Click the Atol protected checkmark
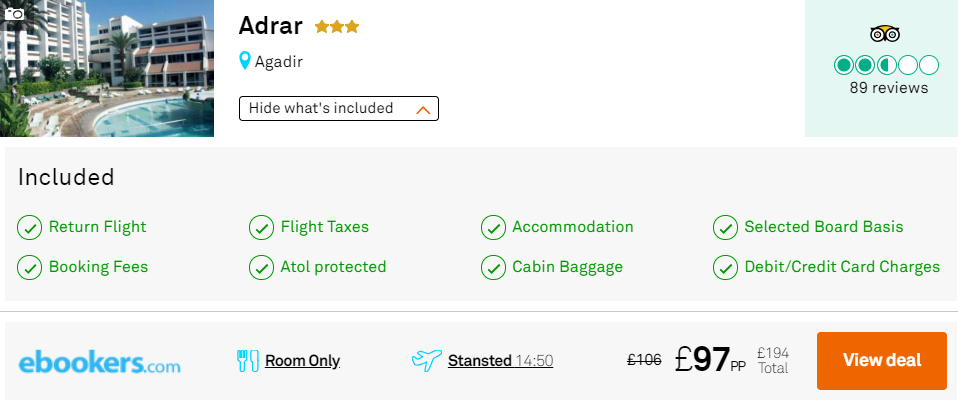The image size is (958, 402). 261,268
